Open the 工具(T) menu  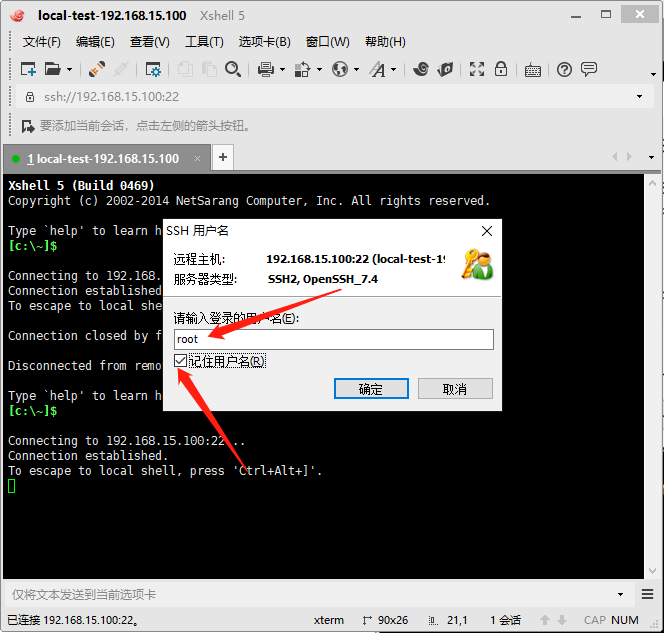pos(204,42)
